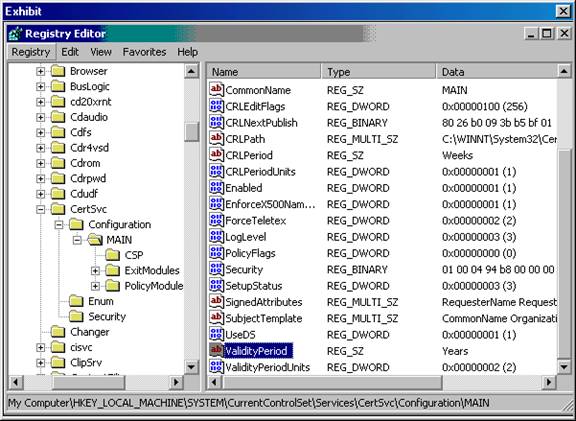Click the CSP folder icon
The height and width of the screenshot is (421, 576).
(112, 255)
